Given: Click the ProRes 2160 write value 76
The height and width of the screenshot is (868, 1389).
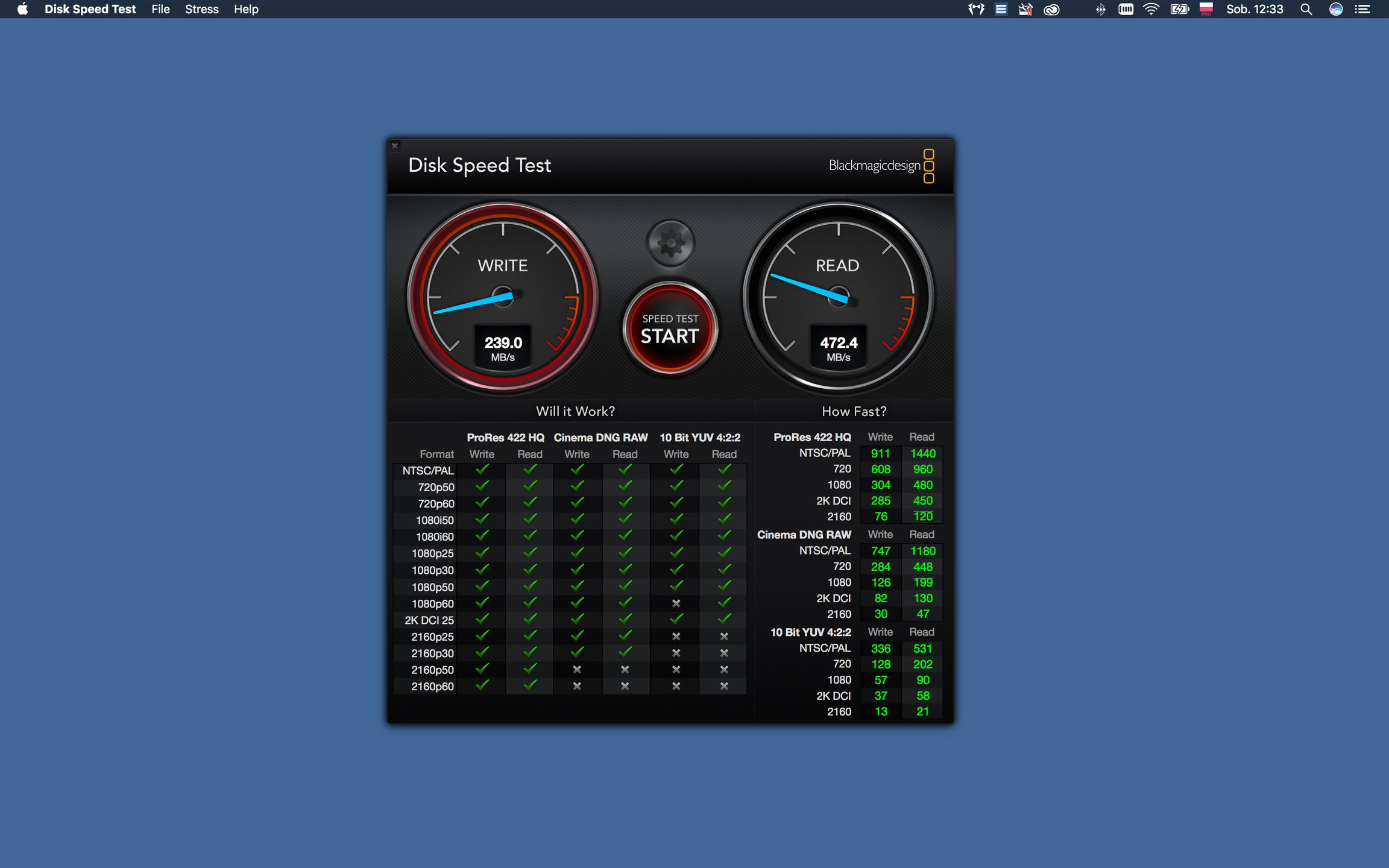Looking at the screenshot, I should 881,517.
